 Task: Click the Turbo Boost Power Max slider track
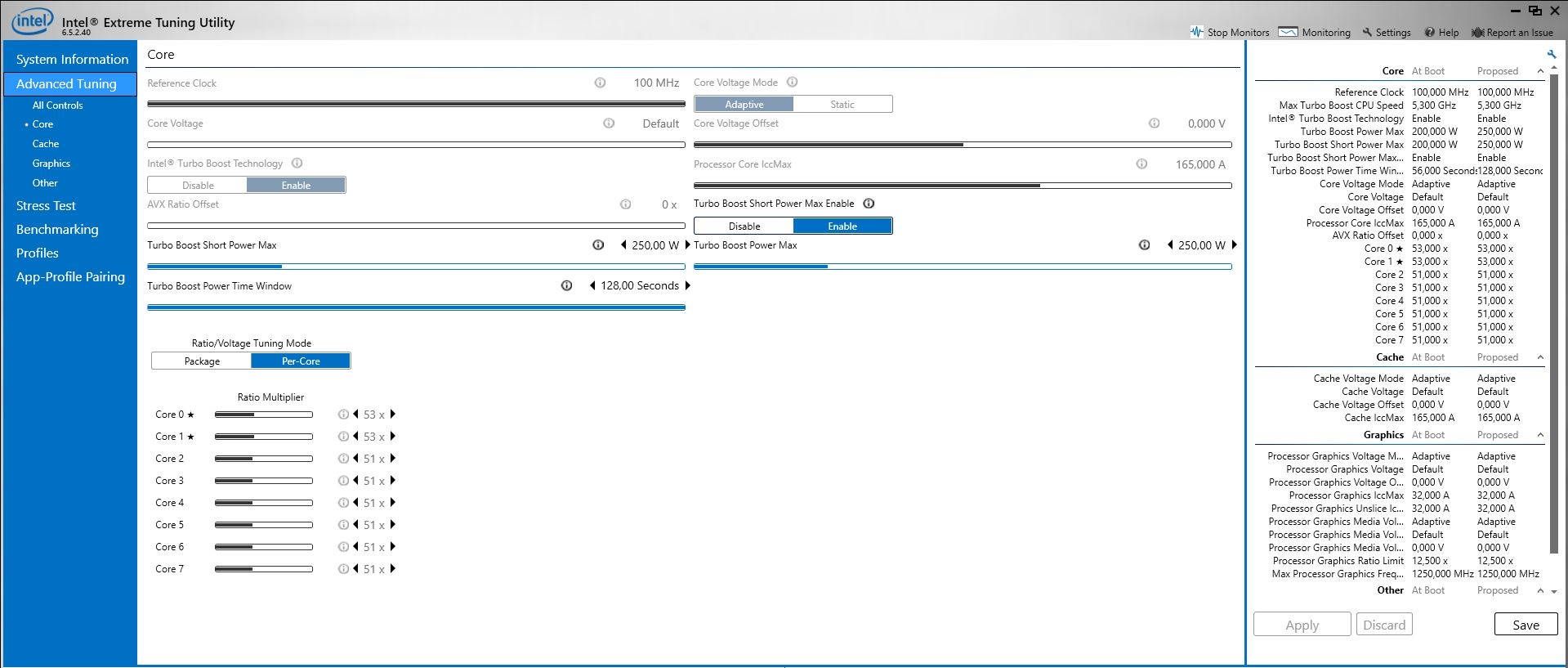[x=963, y=267]
